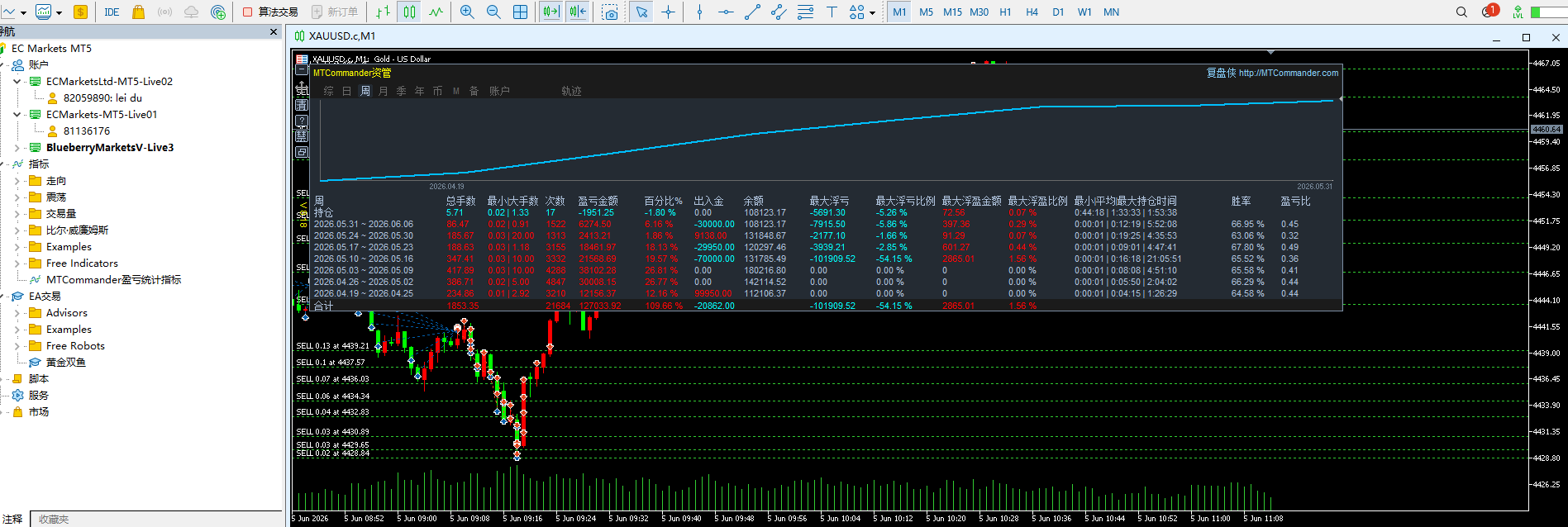Switch to the 收藏夹 favorites tab
The height and width of the screenshot is (527, 1568).
tap(54, 519)
